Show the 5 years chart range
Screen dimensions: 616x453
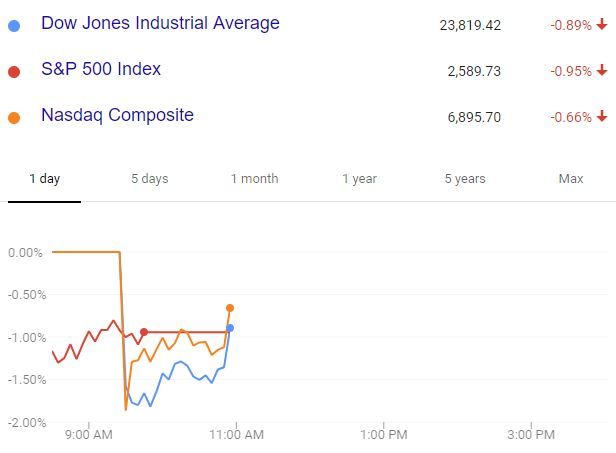[465, 179]
